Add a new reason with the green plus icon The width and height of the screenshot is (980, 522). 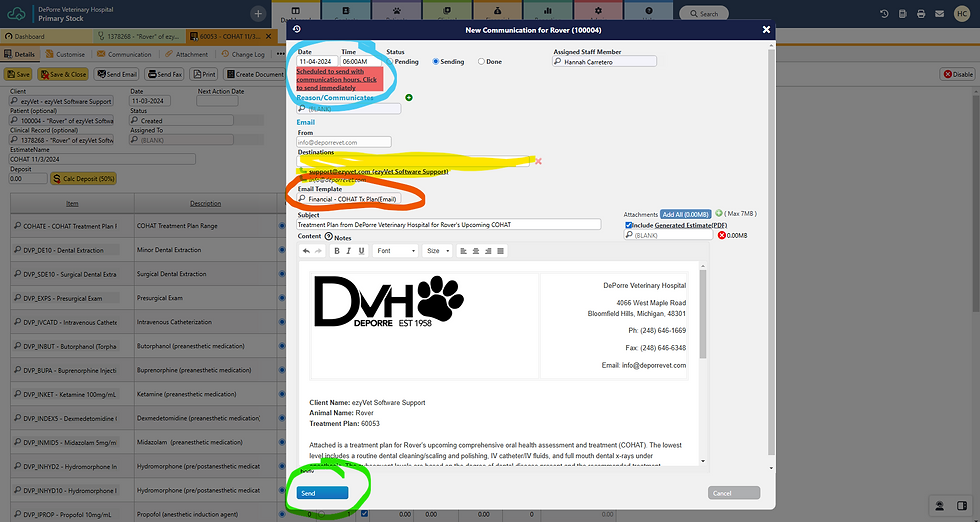(x=409, y=98)
